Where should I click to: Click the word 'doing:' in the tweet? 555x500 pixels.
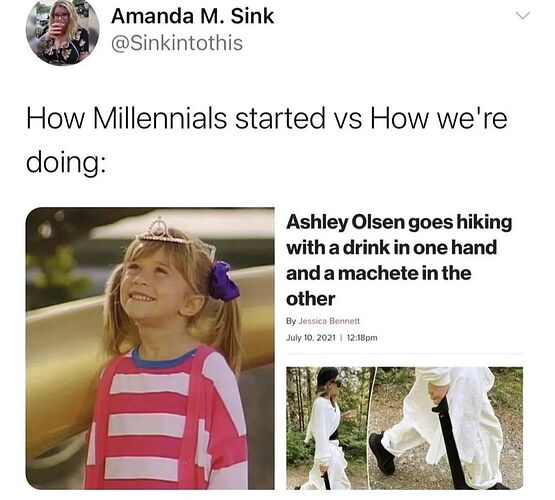pos(65,163)
